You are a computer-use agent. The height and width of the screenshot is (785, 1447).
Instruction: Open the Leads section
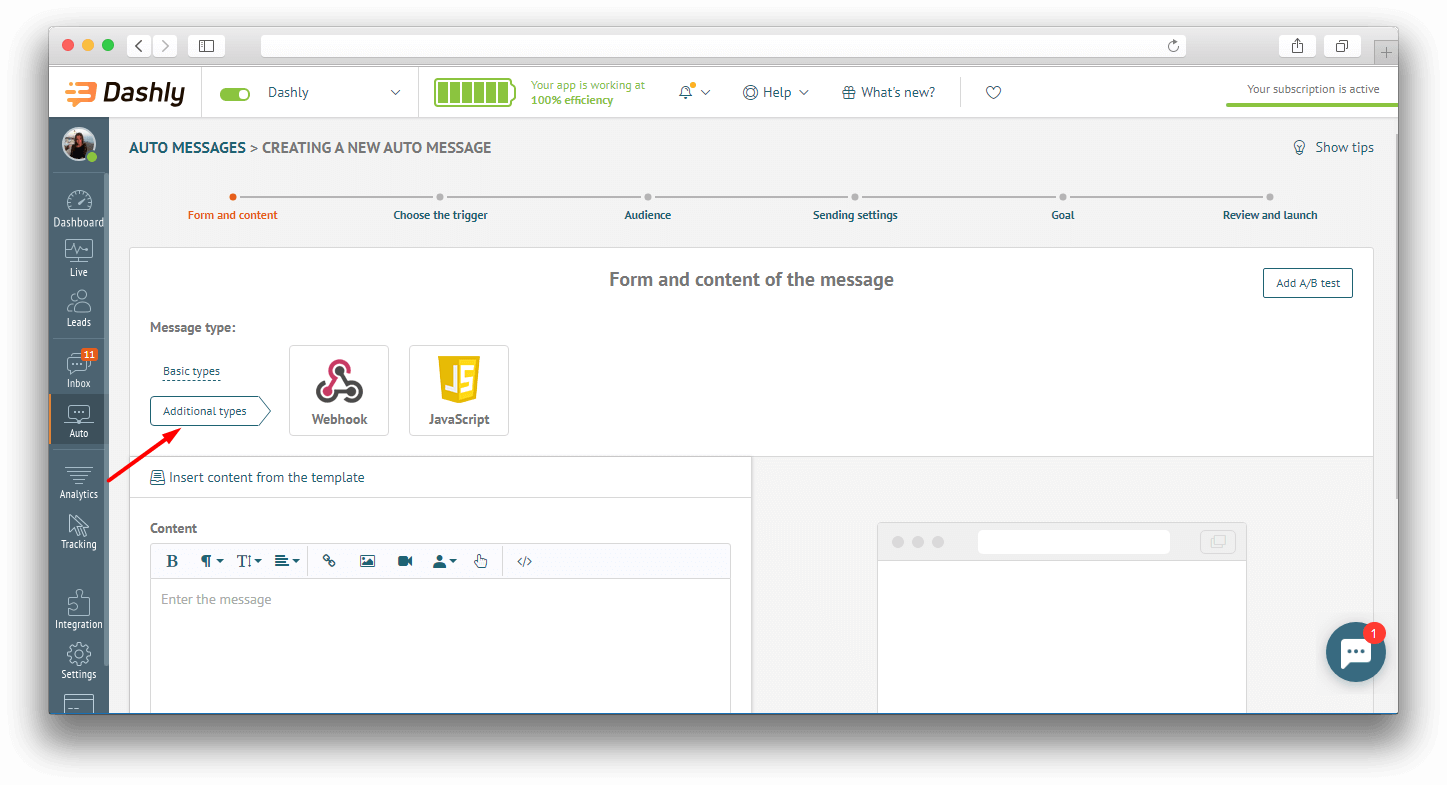tap(78, 309)
